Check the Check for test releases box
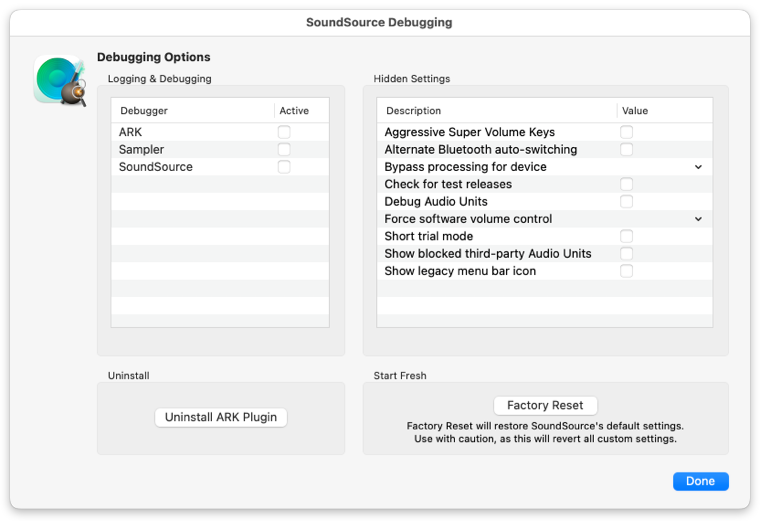Image resolution: width=760 pixels, height=525 pixels. point(626,184)
